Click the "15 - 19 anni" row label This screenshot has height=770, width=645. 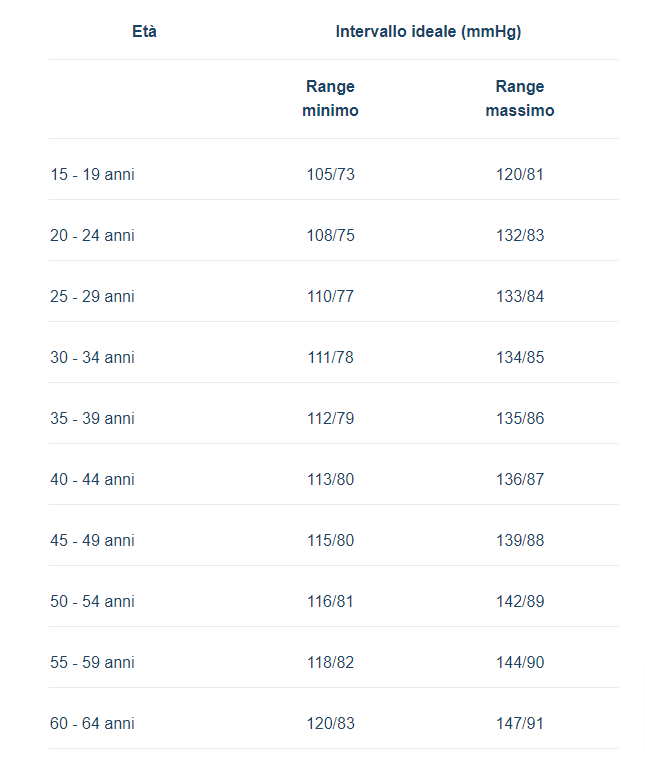click(92, 175)
